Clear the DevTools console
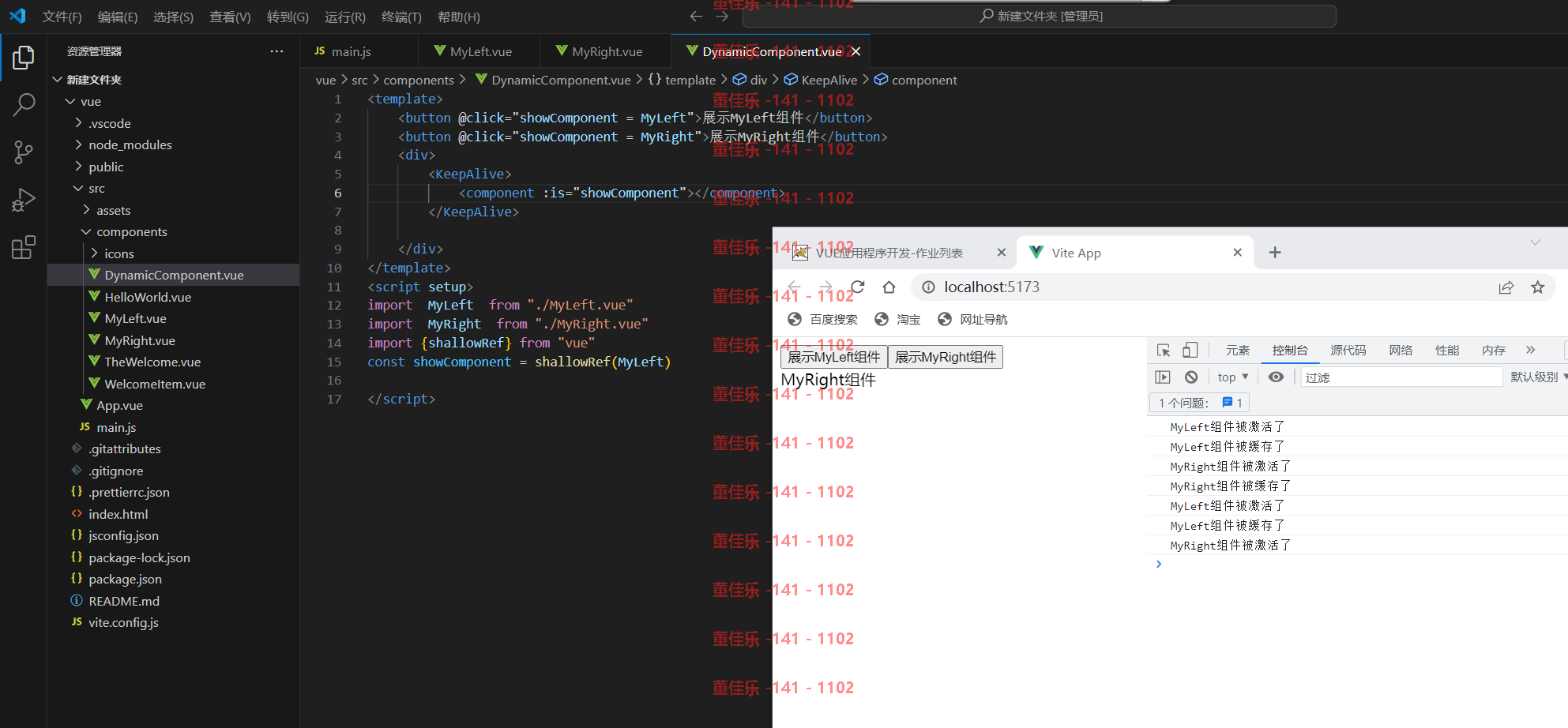The width and height of the screenshot is (1568, 728). click(1191, 377)
